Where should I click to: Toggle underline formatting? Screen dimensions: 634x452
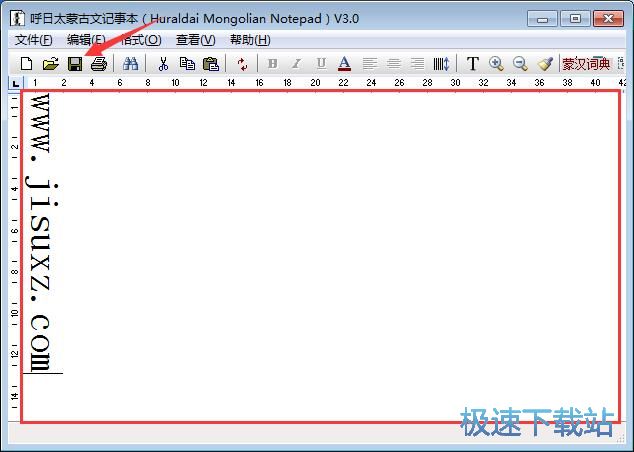[x=320, y=64]
